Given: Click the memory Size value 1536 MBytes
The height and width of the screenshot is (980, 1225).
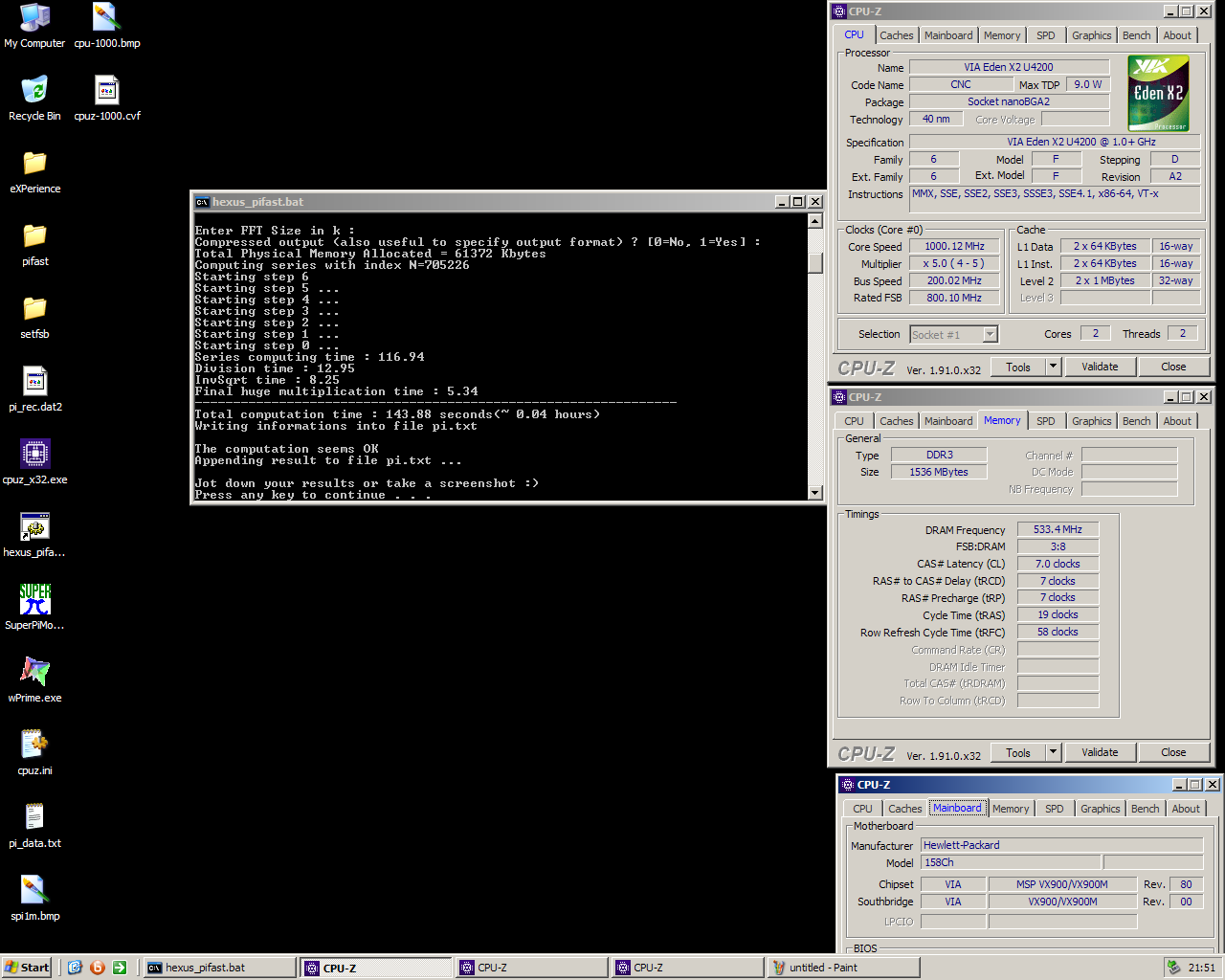Looking at the screenshot, I should click(x=939, y=472).
